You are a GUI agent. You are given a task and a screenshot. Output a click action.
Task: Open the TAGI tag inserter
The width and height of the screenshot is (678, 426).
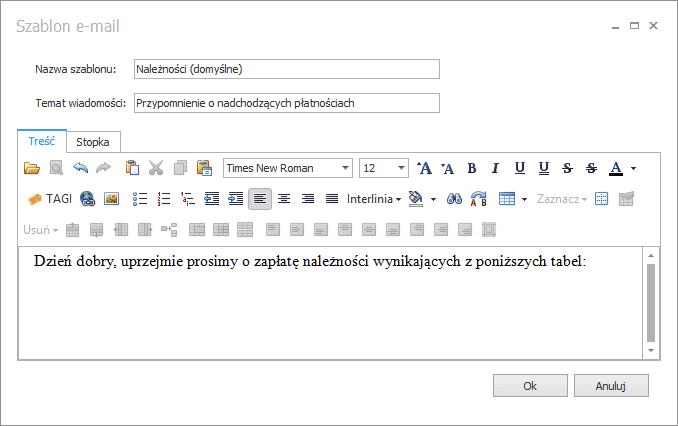(x=50, y=199)
